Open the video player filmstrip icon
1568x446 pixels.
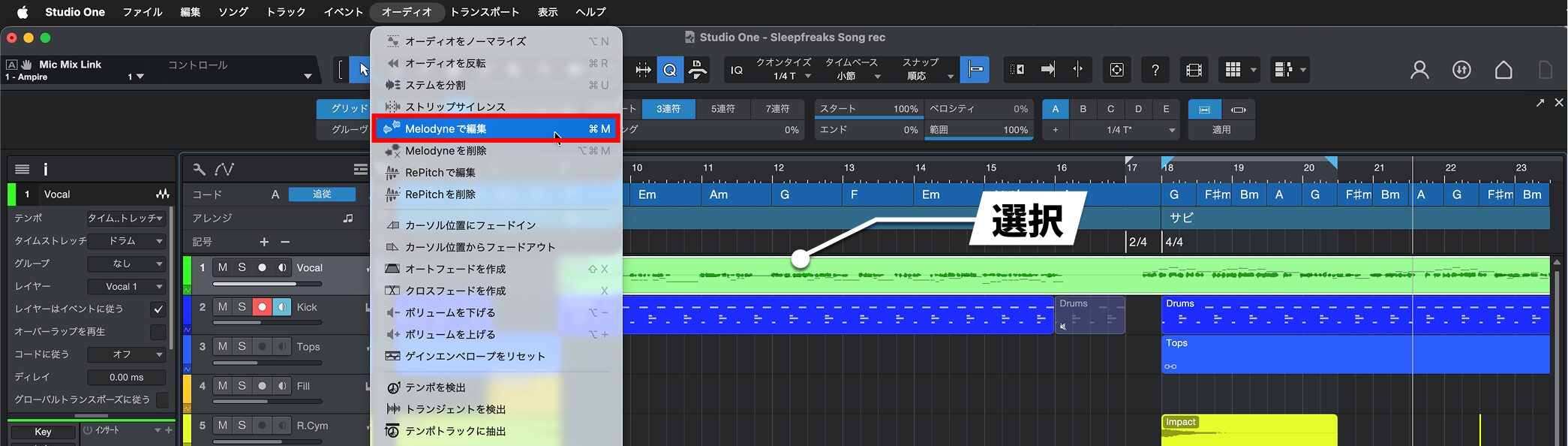click(x=1194, y=70)
